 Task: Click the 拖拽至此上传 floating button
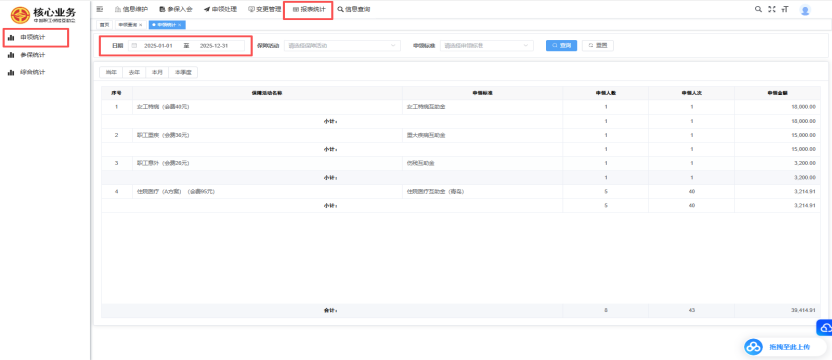click(x=785, y=347)
